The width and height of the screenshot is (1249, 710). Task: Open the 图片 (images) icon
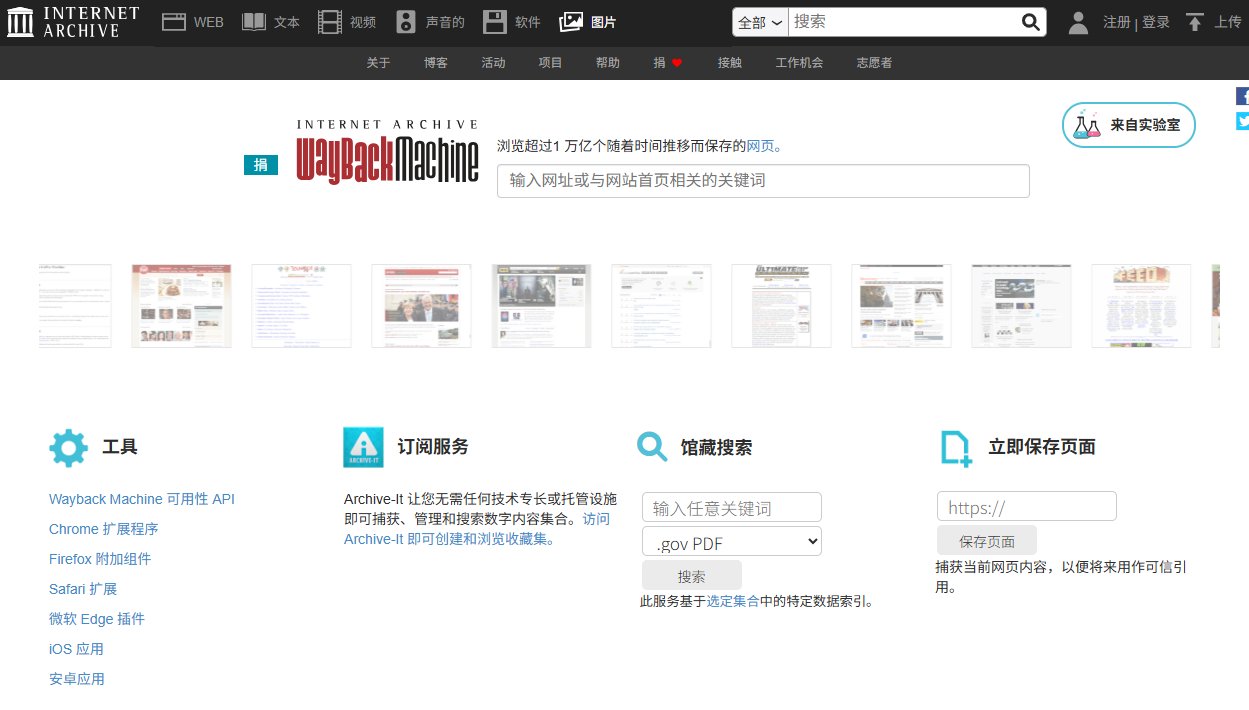coord(571,22)
